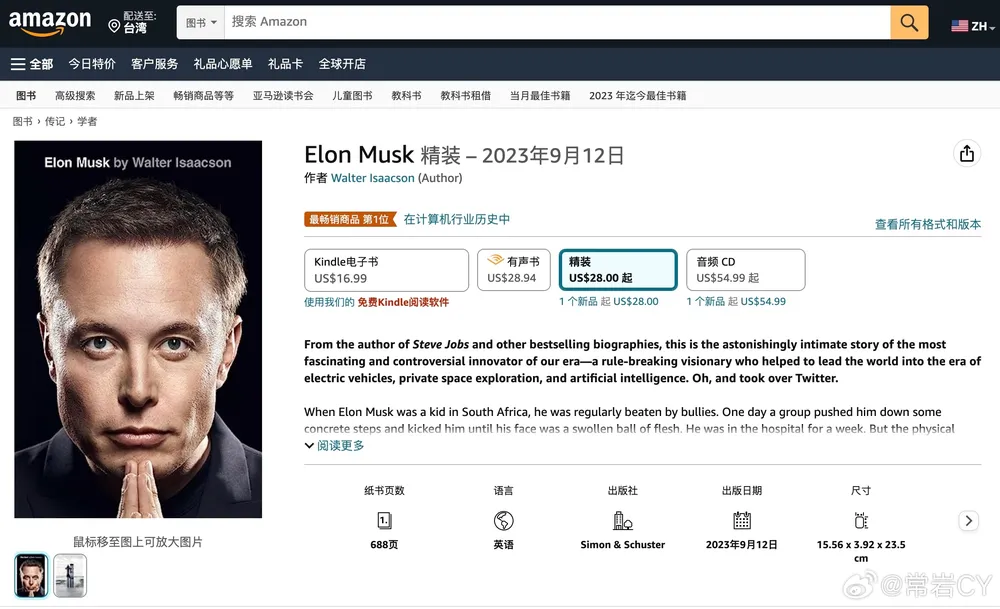
Task: Click the second book image thumbnail
Action: (x=70, y=575)
